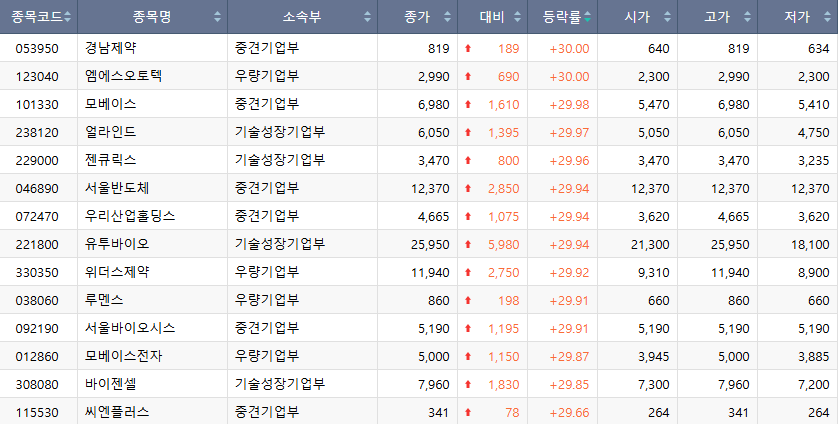
Task: Click the red up arrow in 서울반도체 row
Action: click(468, 188)
